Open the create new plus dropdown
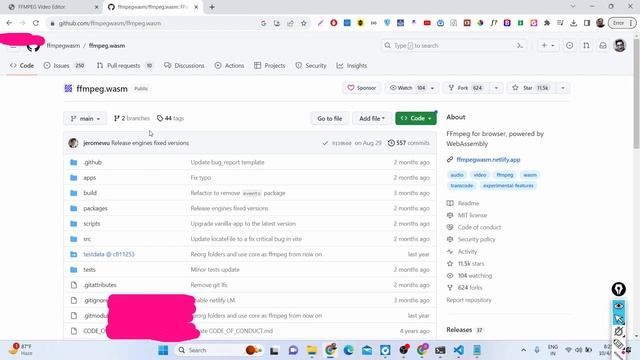 point(548,45)
